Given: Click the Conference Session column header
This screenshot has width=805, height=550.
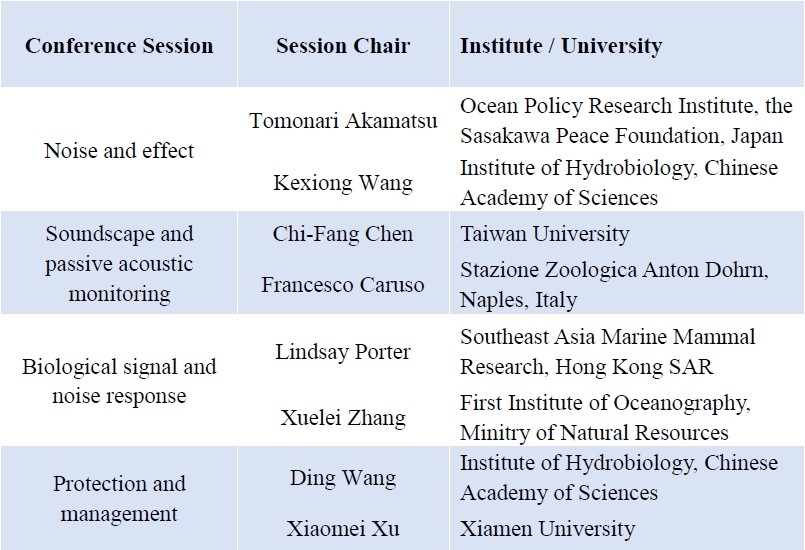Looking at the screenshot, I should point(119,46).
